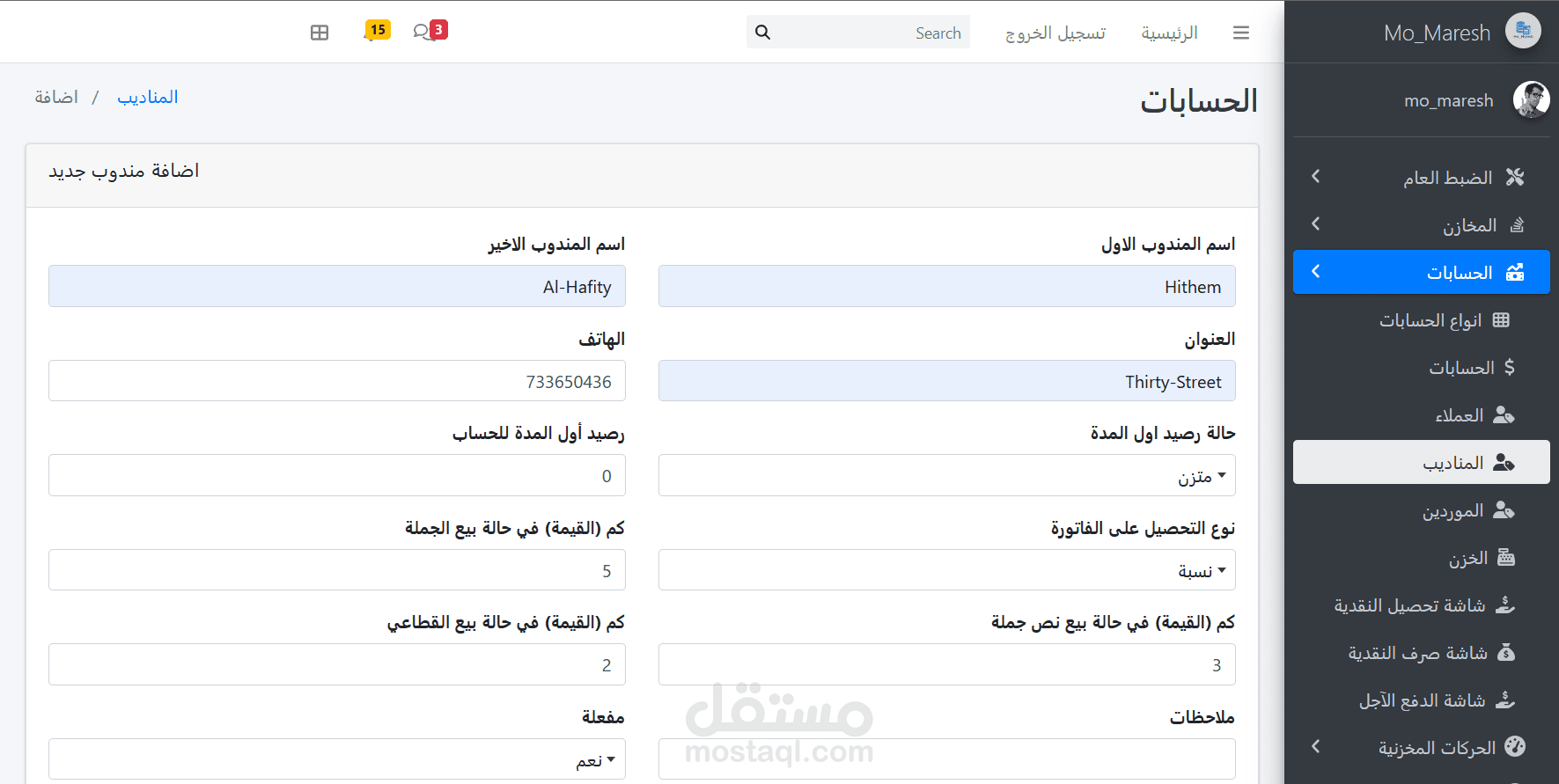Click the اضافة breadcrumb text
Viewport: 1559px width, 784px height.
coord(56,97)
